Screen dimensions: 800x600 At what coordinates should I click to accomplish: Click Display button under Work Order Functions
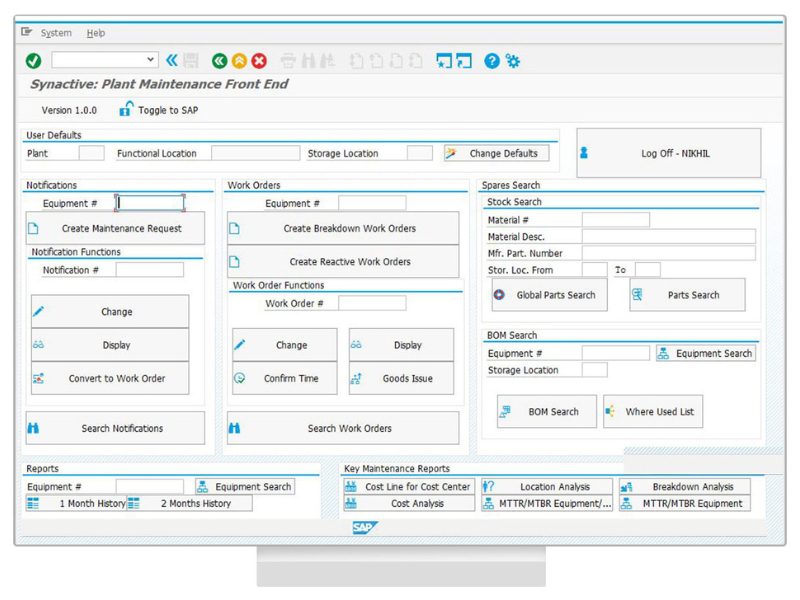point(402,345)
